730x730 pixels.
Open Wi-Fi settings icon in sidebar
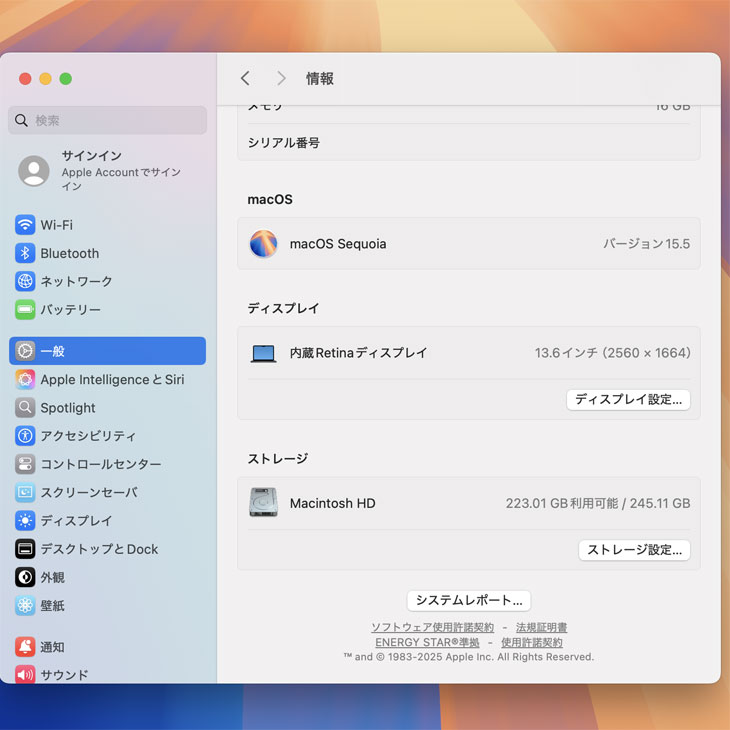(x=25, y=225)
